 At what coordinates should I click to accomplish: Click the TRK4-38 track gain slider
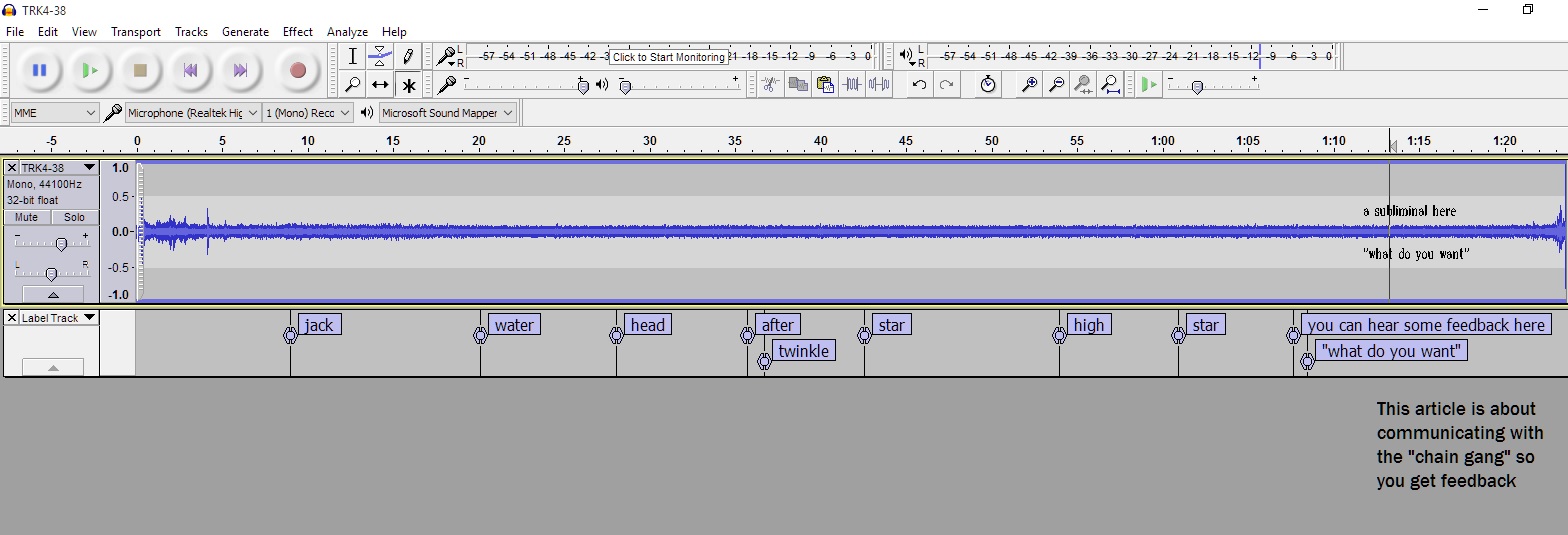coord(61,244)
